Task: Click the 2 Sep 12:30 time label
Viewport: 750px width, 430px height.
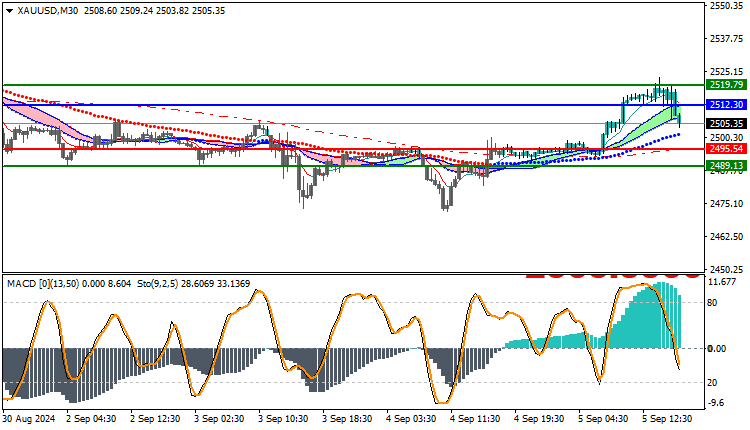Action: click(155, 419)
